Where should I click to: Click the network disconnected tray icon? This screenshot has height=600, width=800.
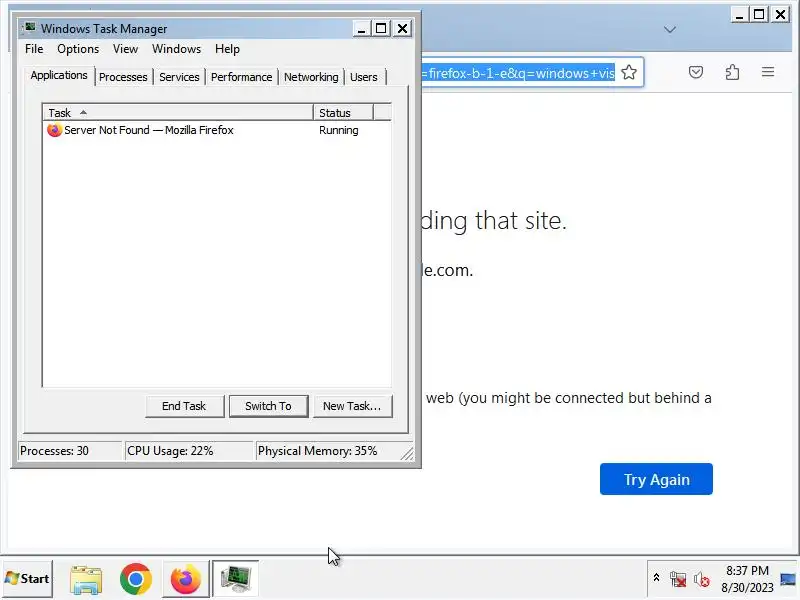tap(678, 579)
